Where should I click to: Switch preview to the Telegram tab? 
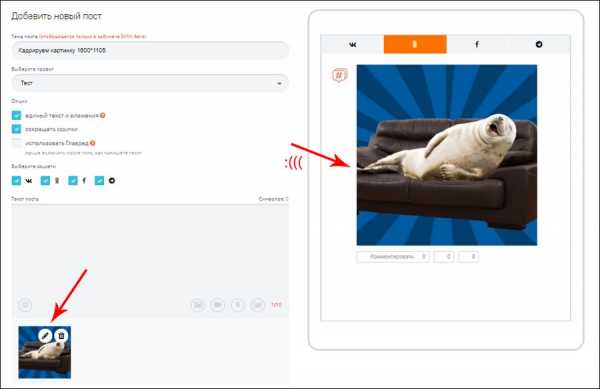click(x=539, y=44)
